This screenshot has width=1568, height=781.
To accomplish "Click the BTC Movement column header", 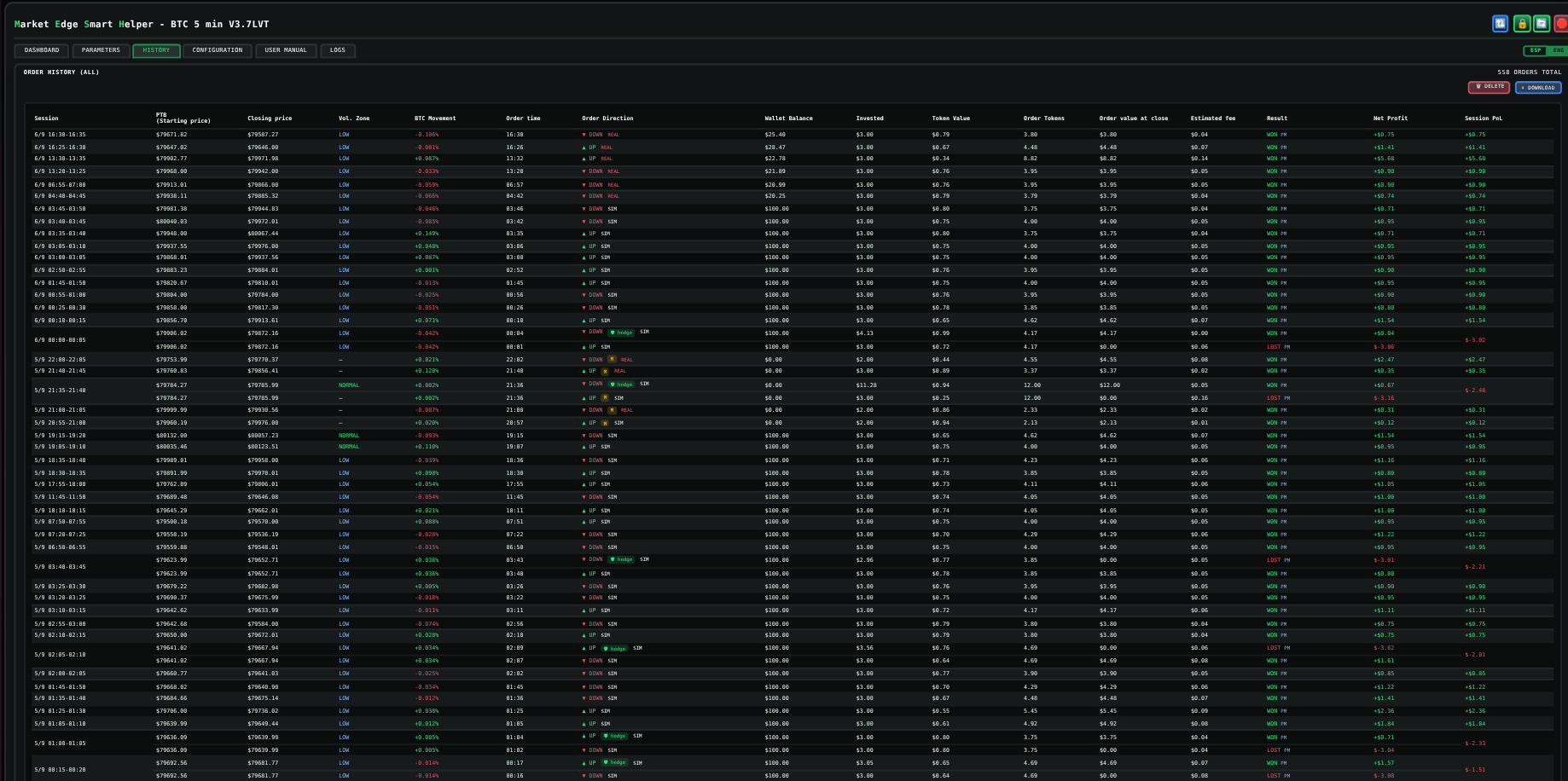I will tap(435, 119).
